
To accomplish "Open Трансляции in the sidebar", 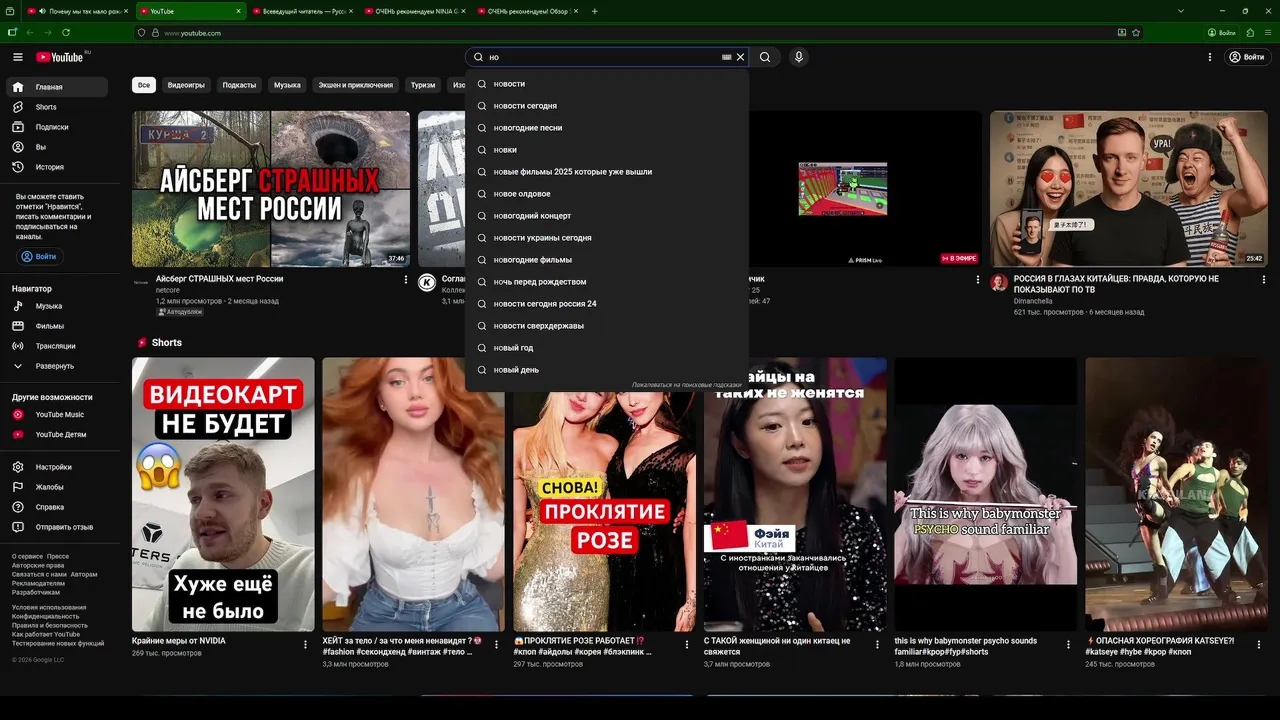I will coord(56,346).
